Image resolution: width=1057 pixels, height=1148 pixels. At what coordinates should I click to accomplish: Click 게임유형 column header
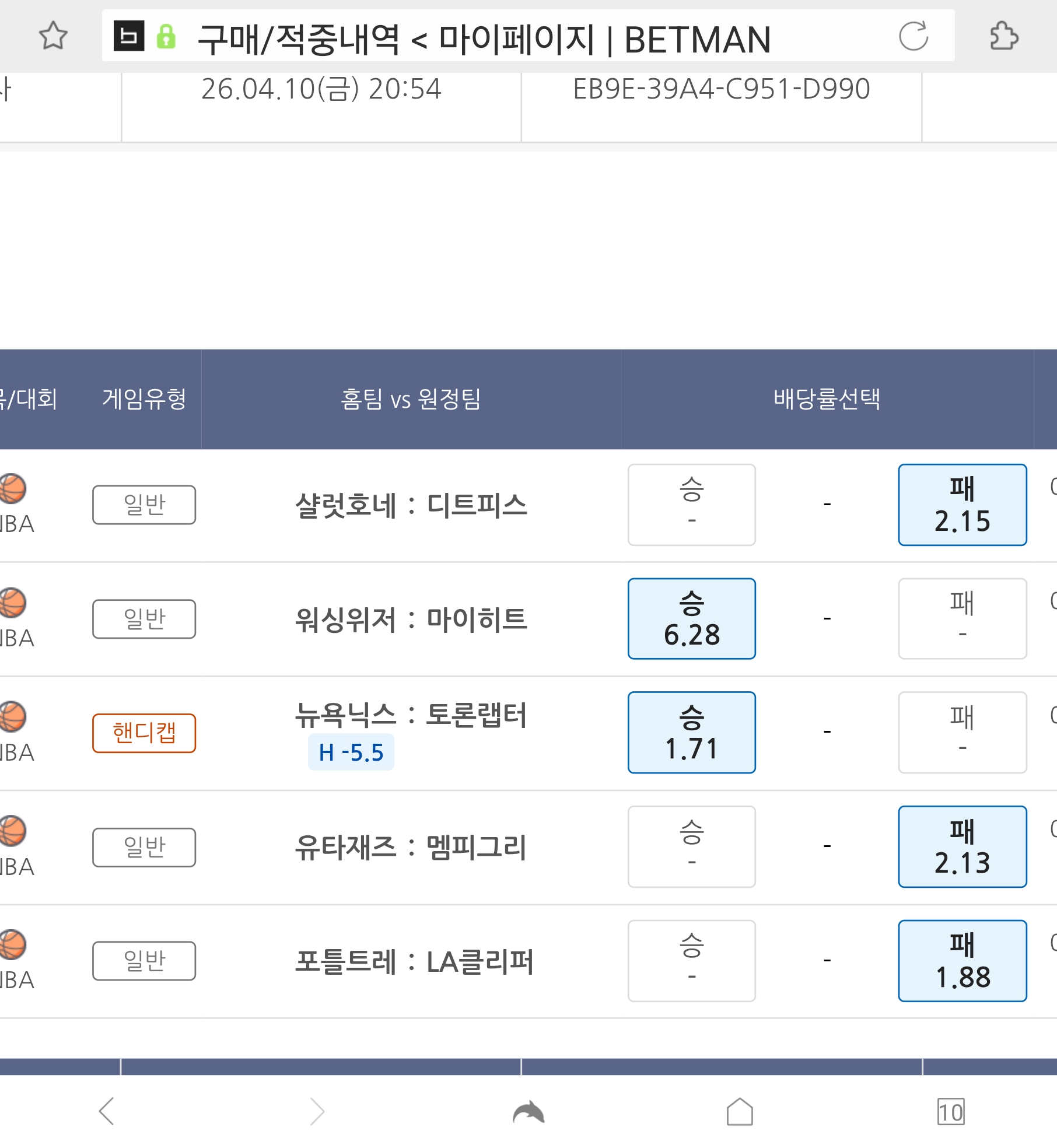coord(144,399)
